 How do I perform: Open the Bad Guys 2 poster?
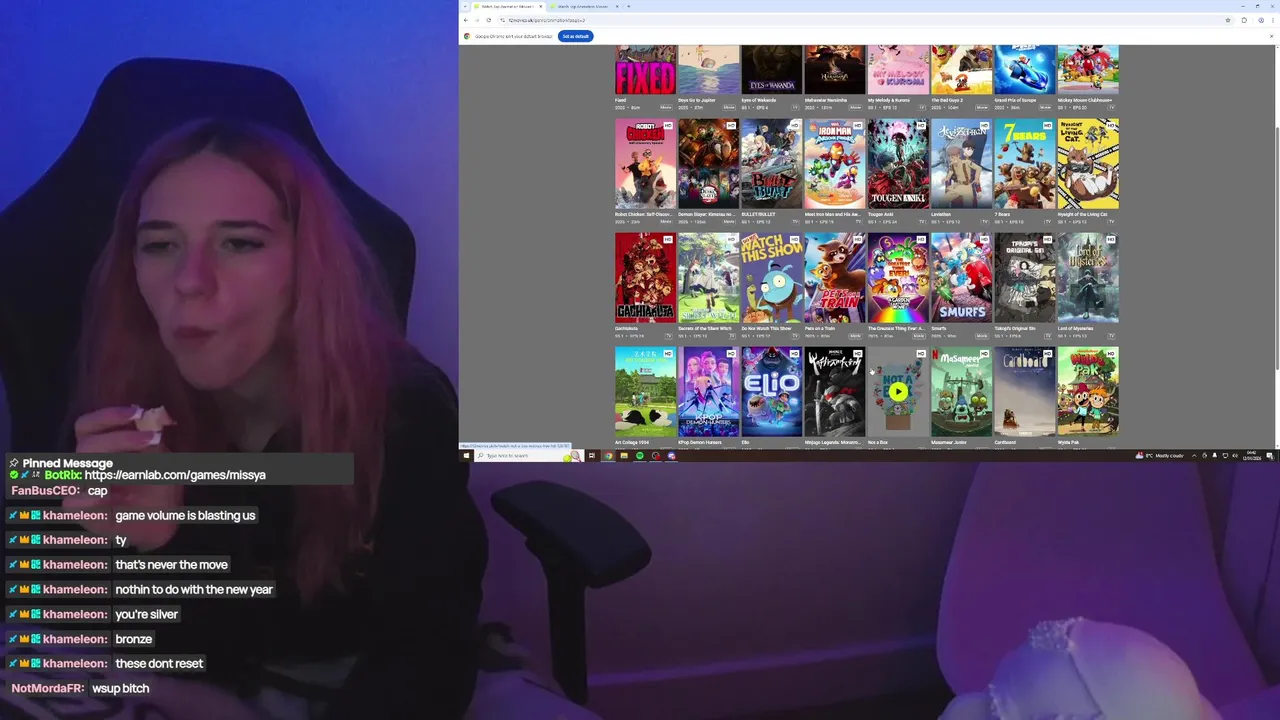pos(961,70)
